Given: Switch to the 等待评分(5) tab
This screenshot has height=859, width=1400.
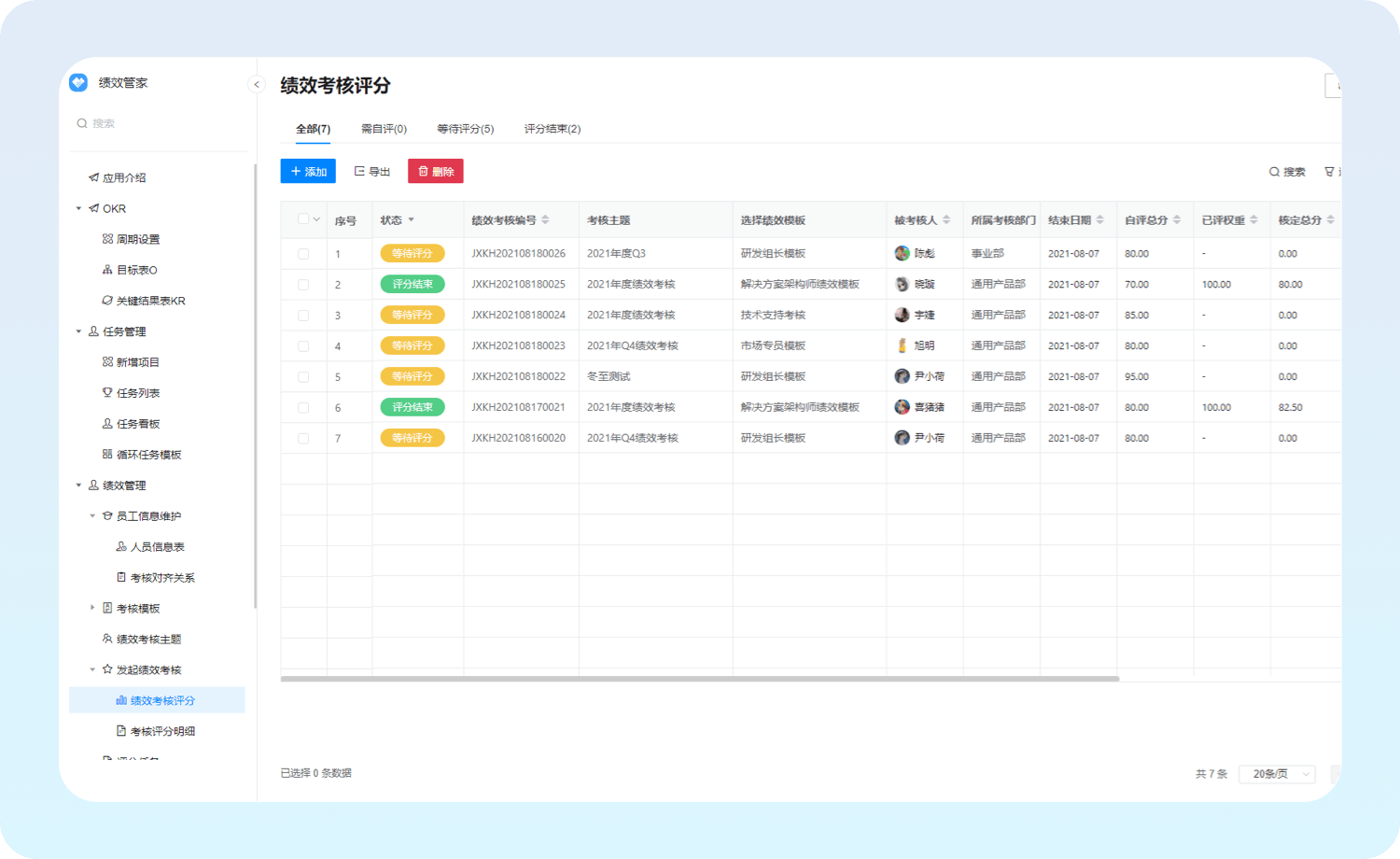Looking at the screenshot, I should pos(465,129).
